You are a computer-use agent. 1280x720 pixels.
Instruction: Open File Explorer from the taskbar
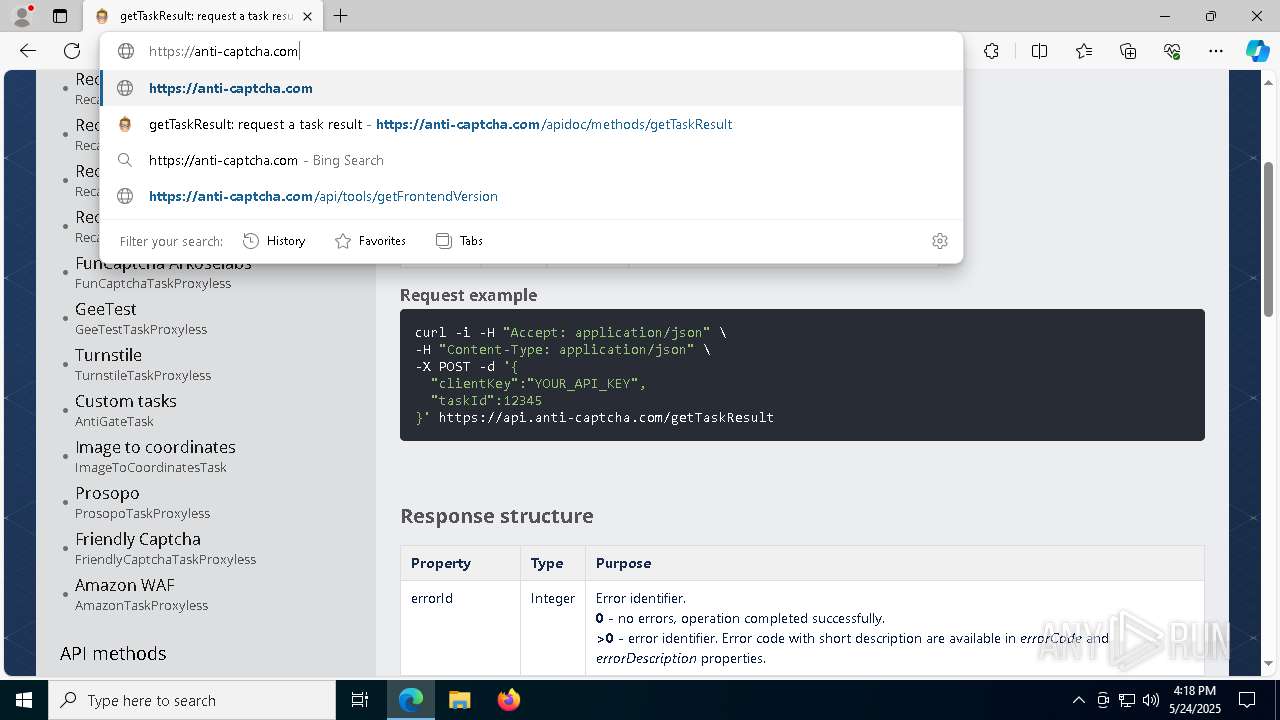point(459,700)
